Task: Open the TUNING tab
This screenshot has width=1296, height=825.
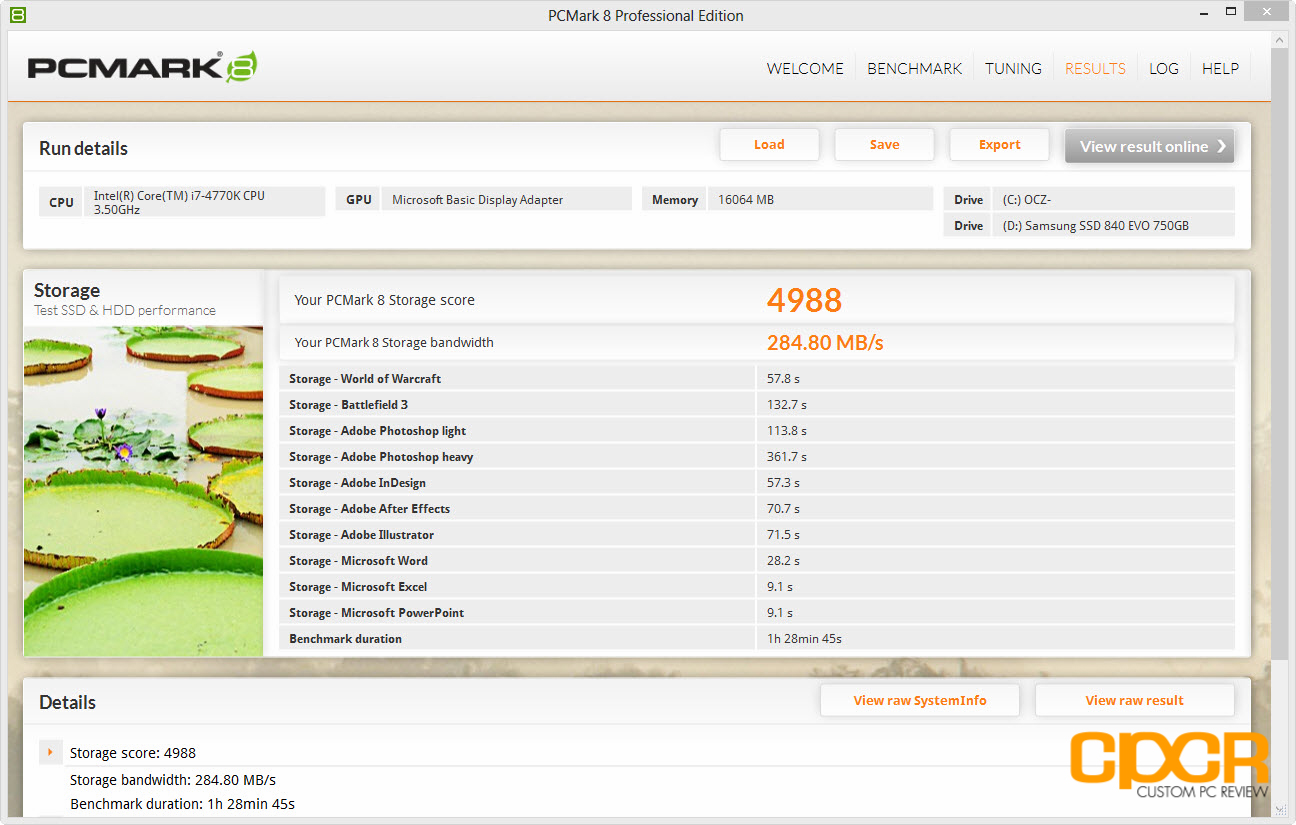Action: point(1013,69)
